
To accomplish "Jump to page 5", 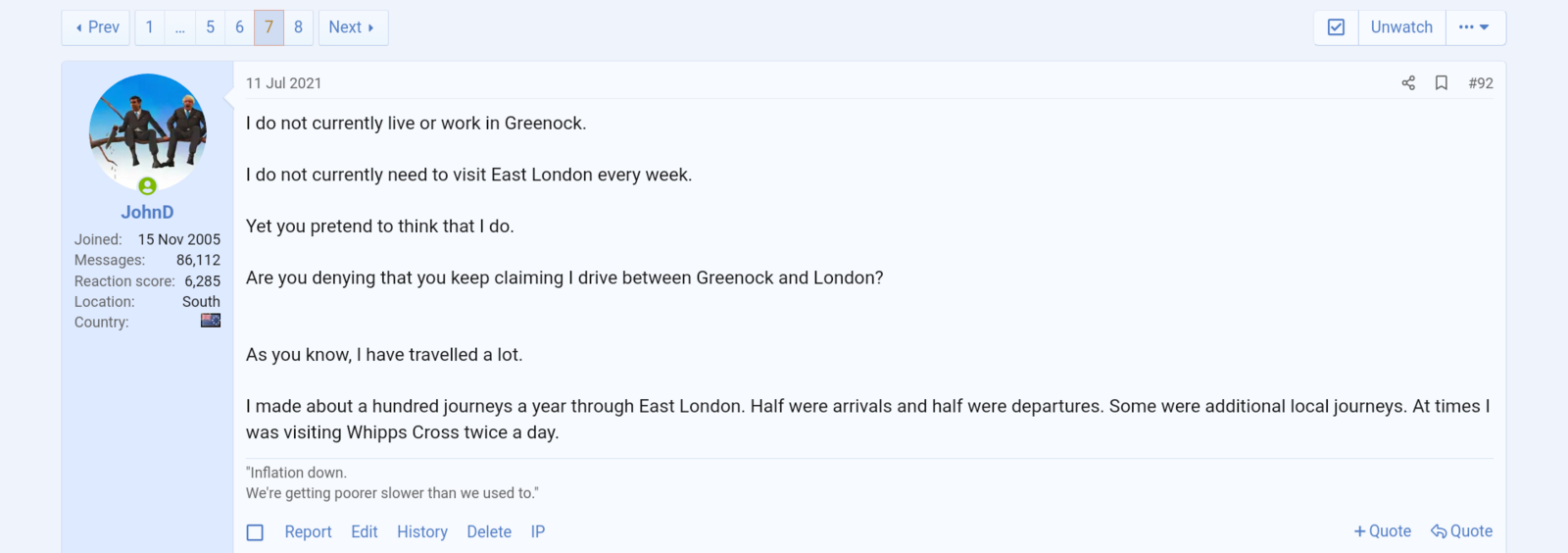I will coord(210,27).
